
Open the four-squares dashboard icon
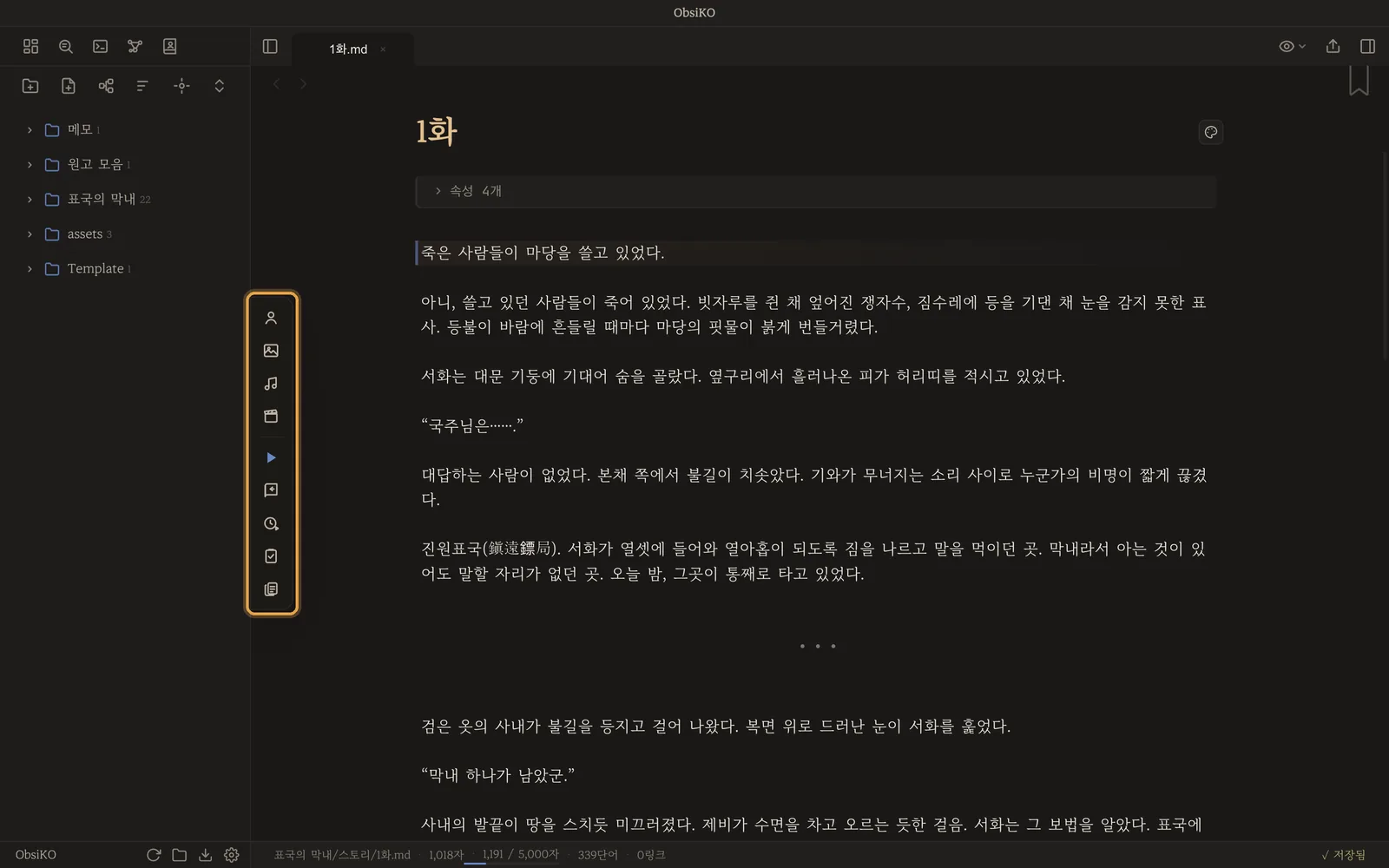31,46
